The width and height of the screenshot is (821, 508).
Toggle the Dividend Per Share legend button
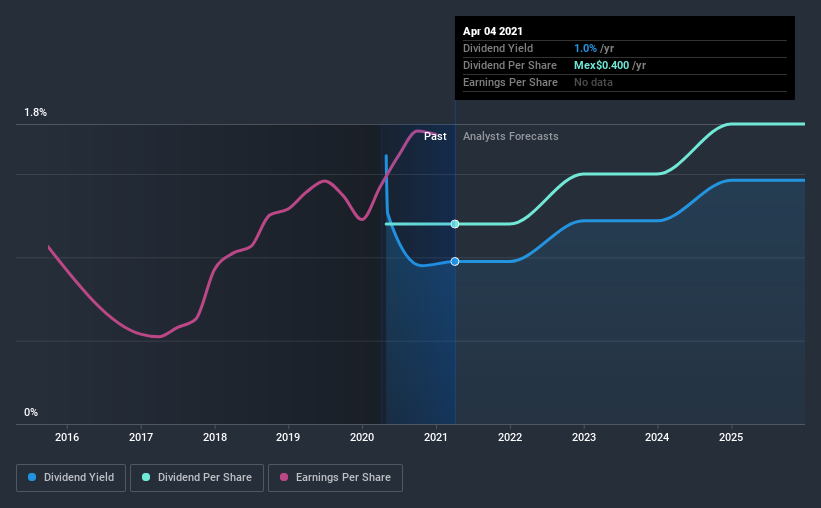(x=197, y=478)
